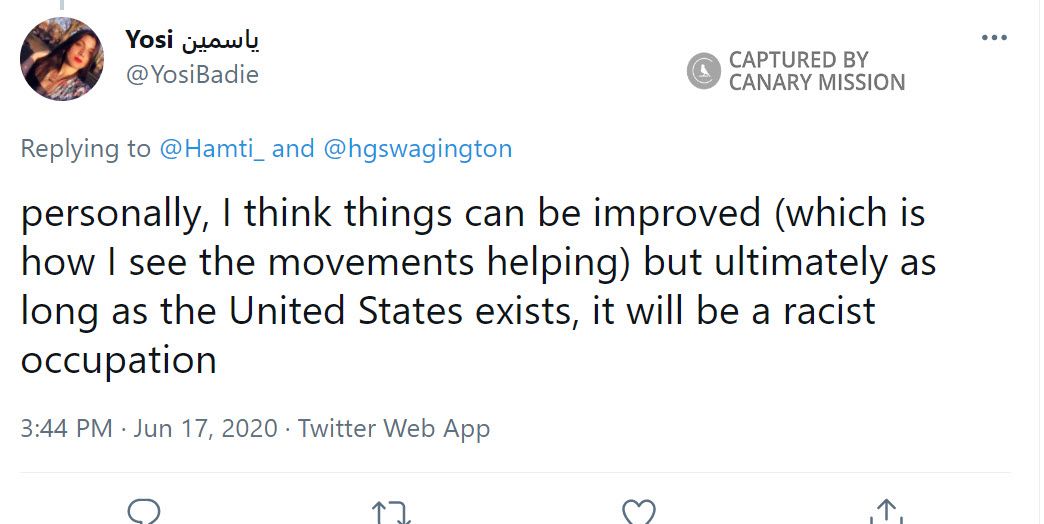Open the @hgswagington mention link
Screen dimensions: 1044x524
[x=417, y=149]
